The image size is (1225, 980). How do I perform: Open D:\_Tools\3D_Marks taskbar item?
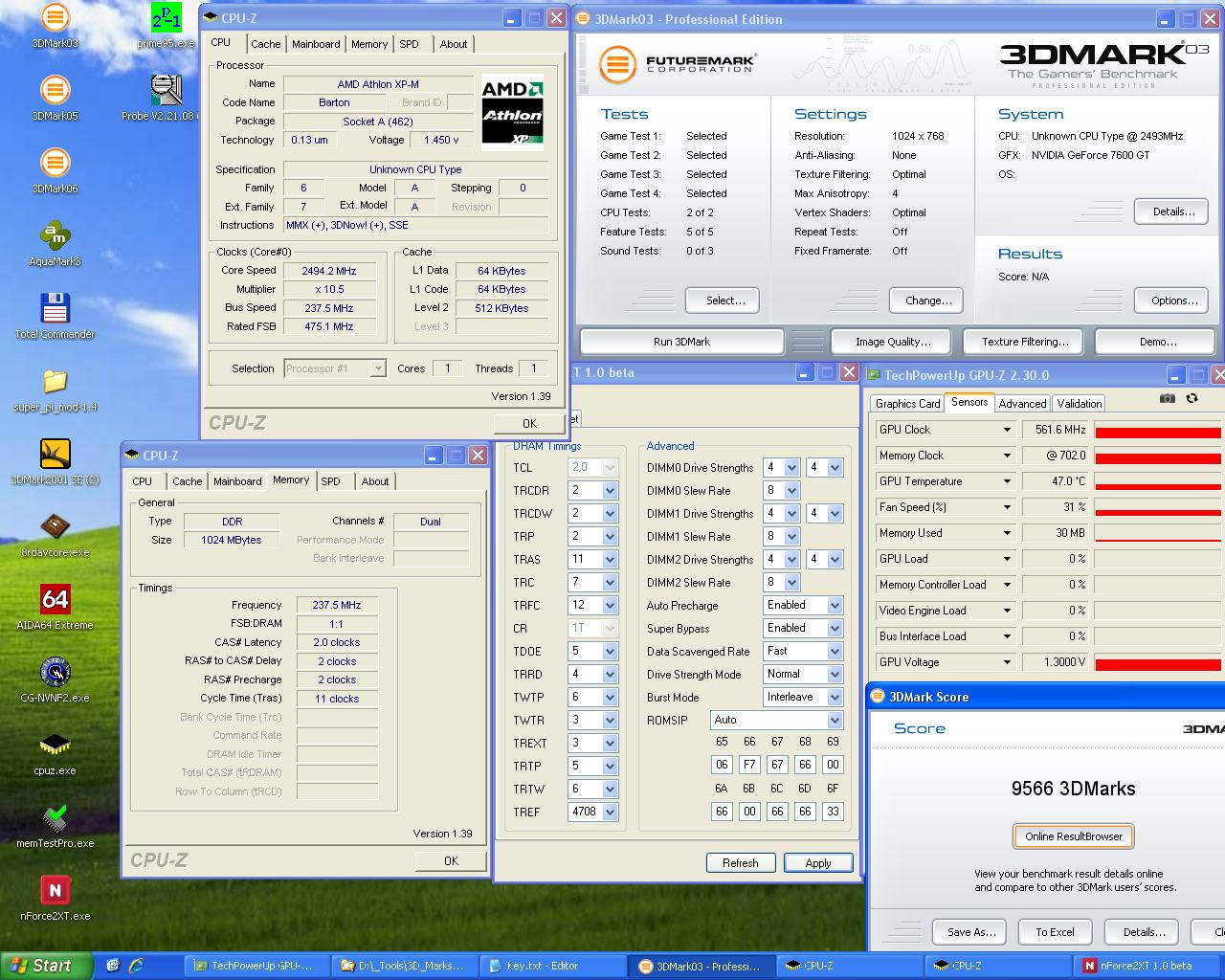tap(403, 966)
